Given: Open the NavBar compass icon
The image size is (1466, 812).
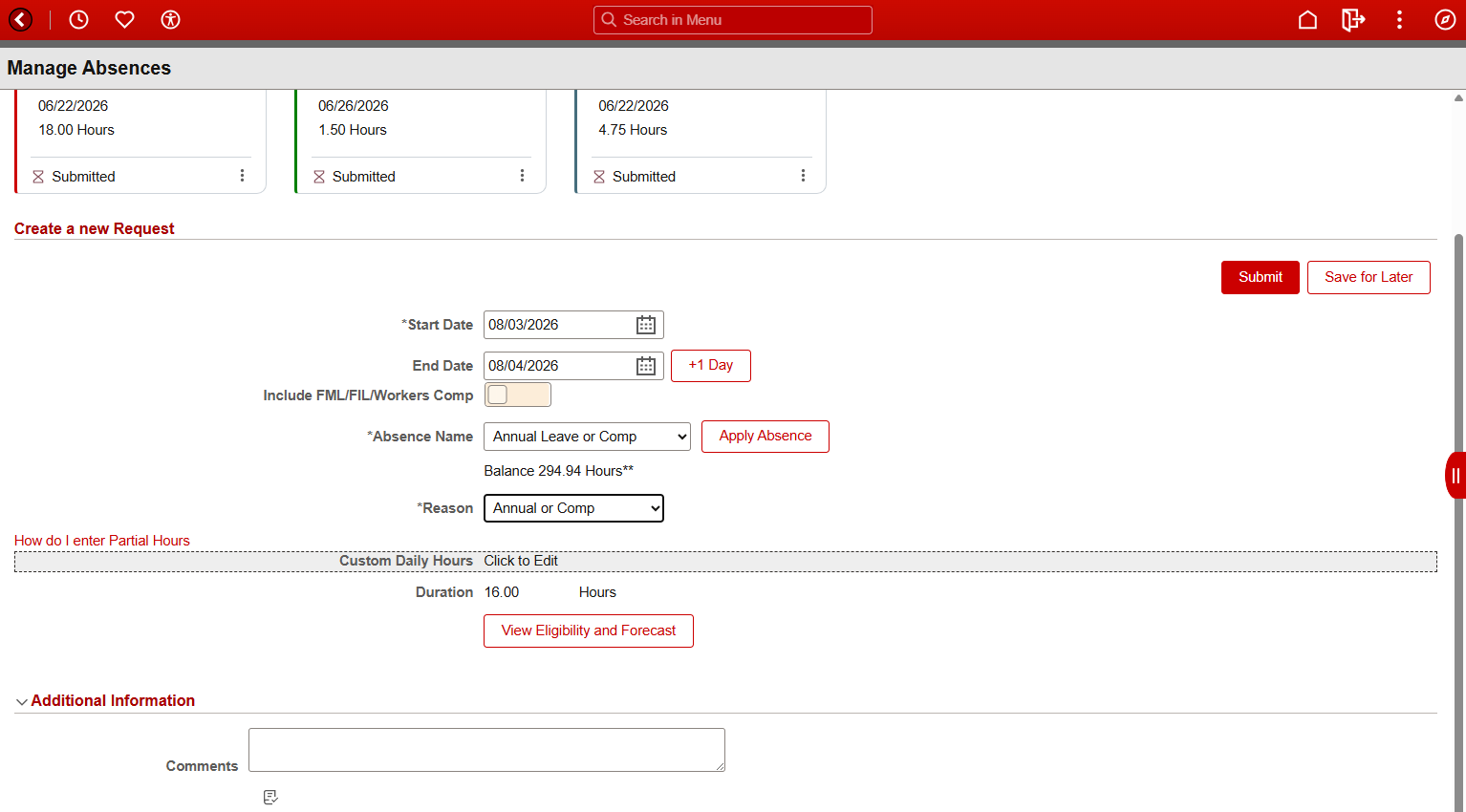Looking at the screenshot, I should [x=1445, y=19].
